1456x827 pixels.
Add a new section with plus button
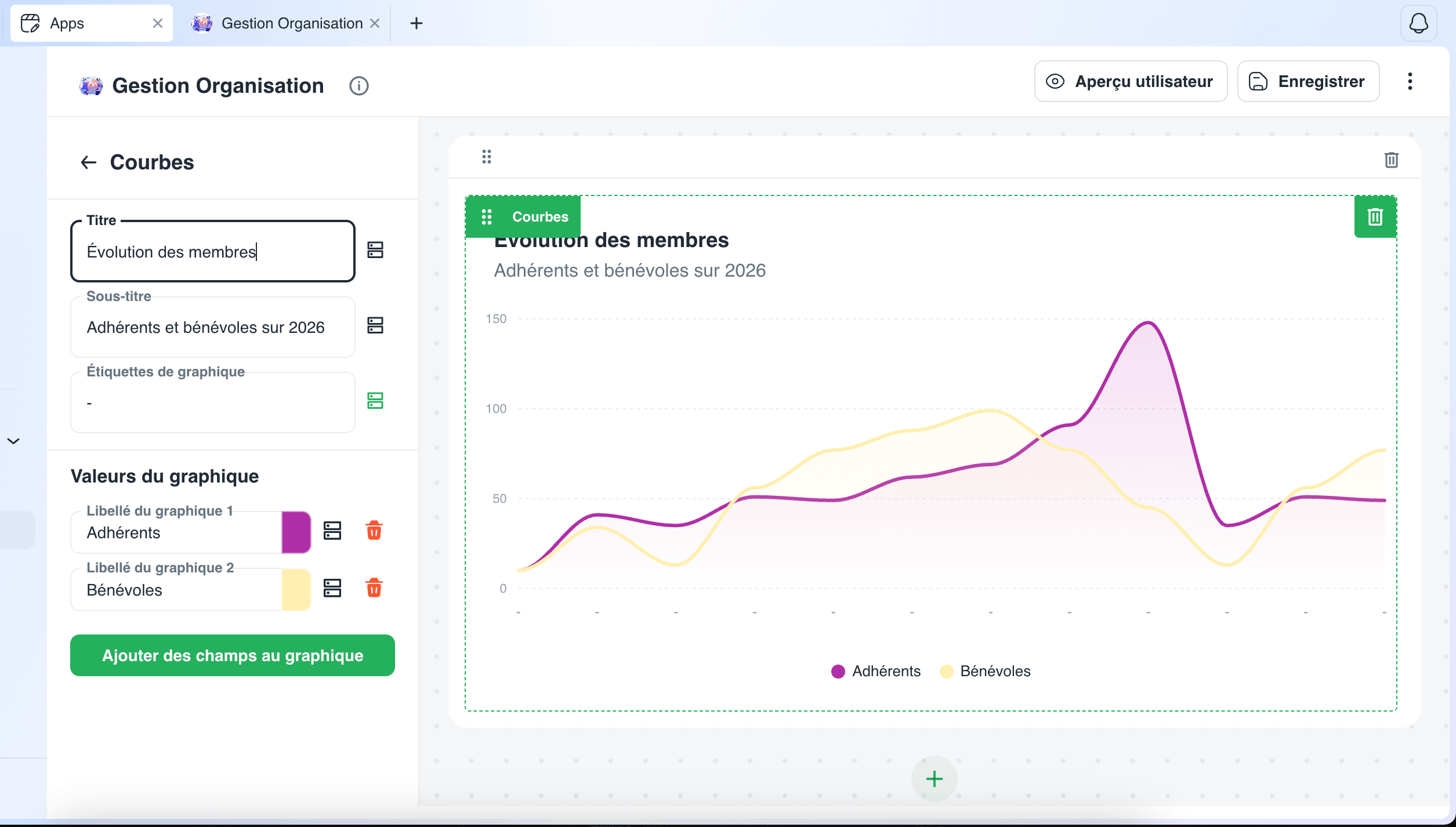(934, 779)
